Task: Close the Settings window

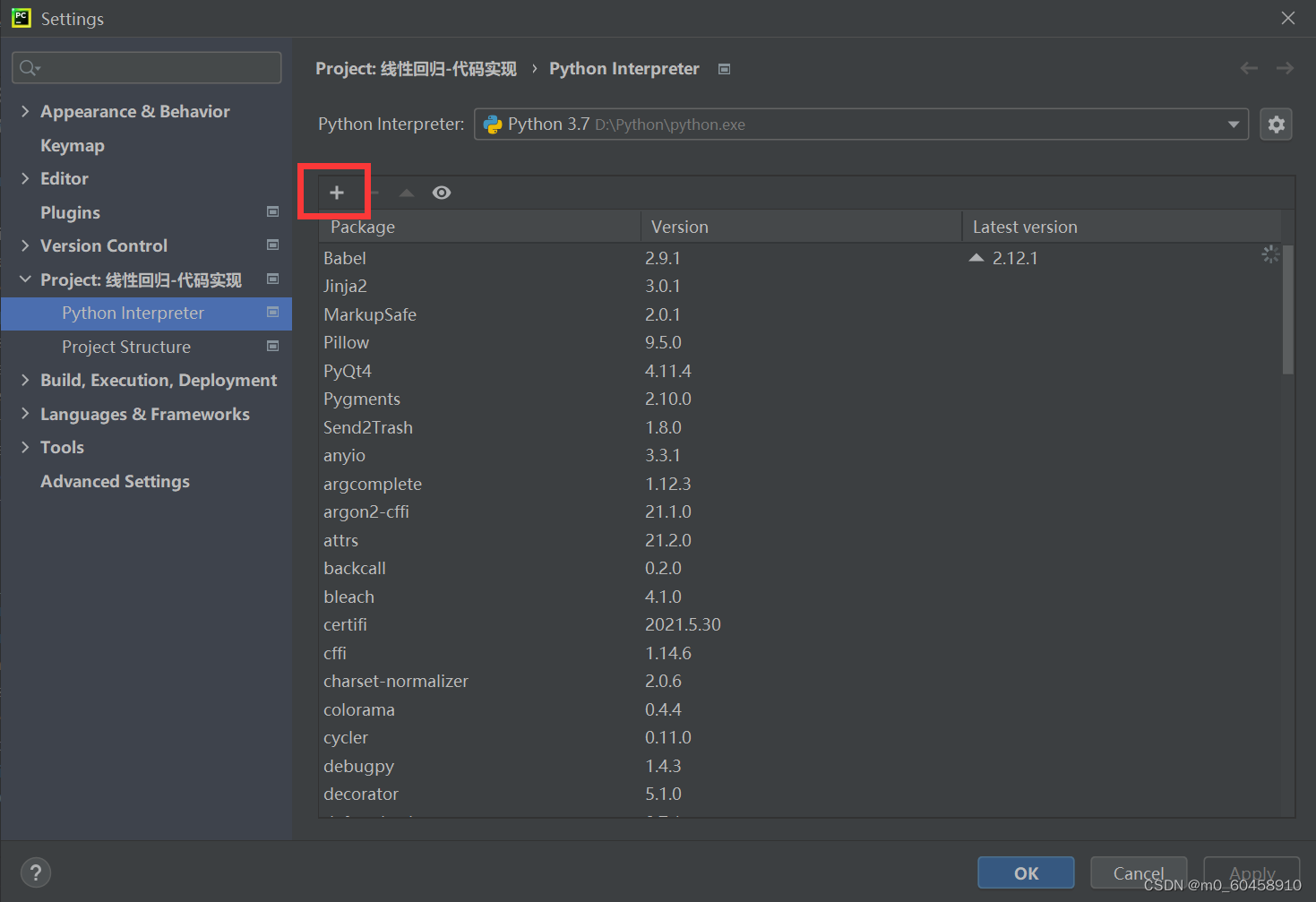Action: (1288, 18)
